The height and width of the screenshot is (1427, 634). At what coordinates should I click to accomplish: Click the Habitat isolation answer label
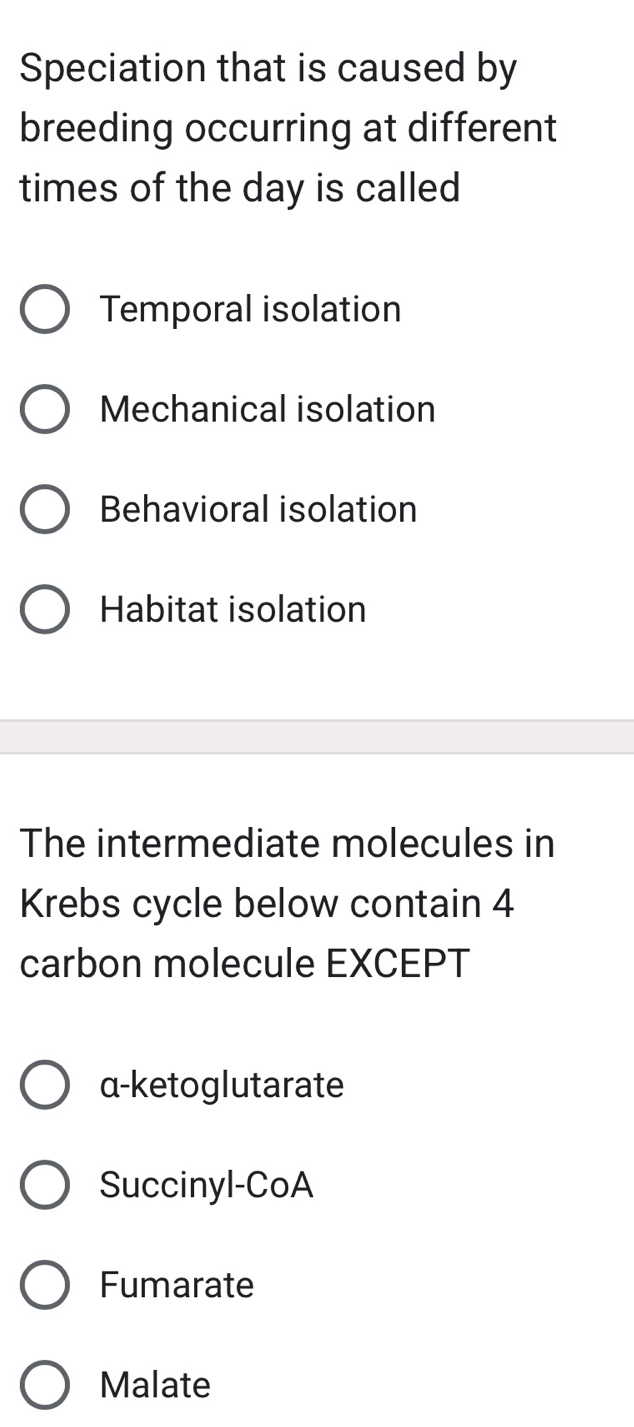pos(232,609)
